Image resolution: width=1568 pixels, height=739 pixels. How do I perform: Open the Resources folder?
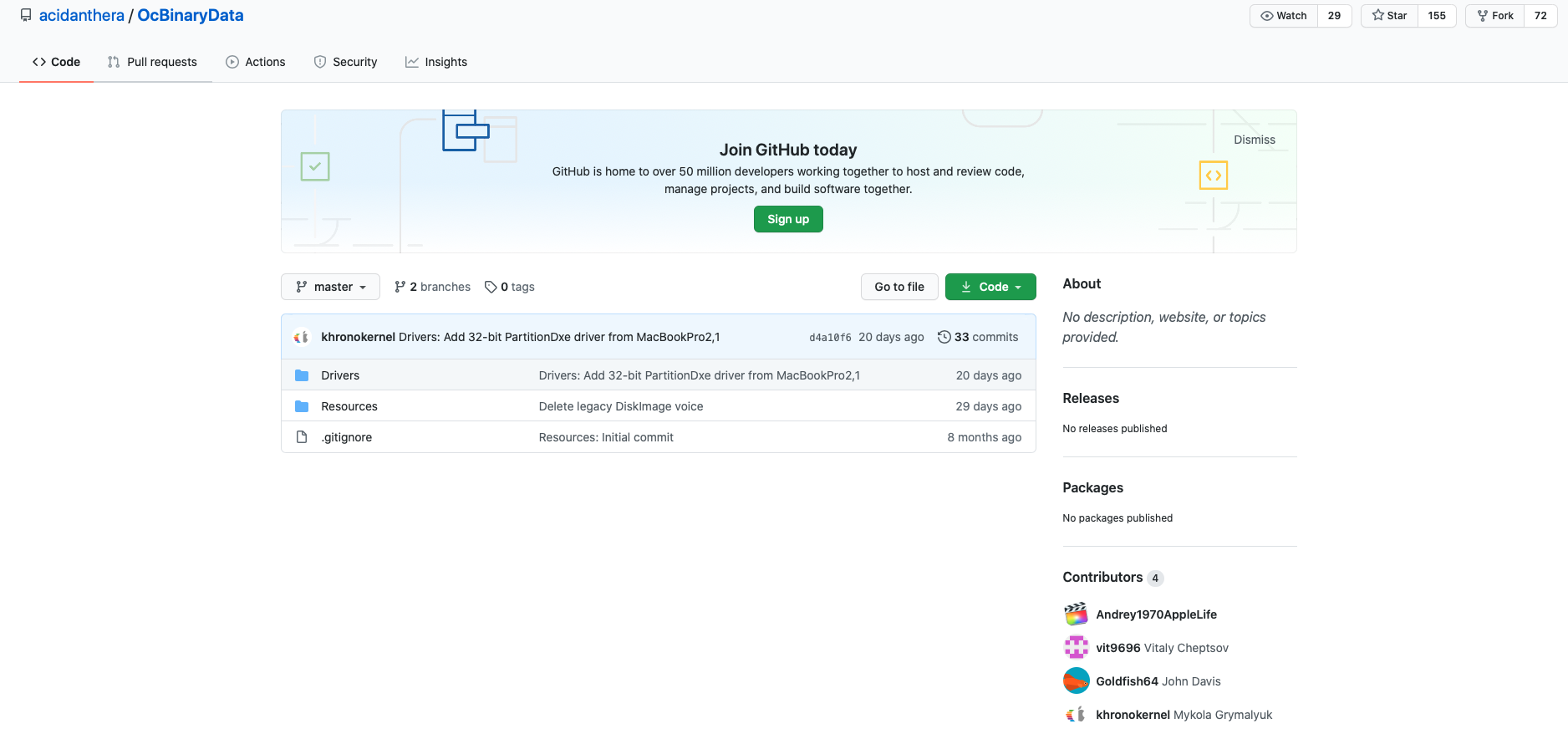[349, 406]
